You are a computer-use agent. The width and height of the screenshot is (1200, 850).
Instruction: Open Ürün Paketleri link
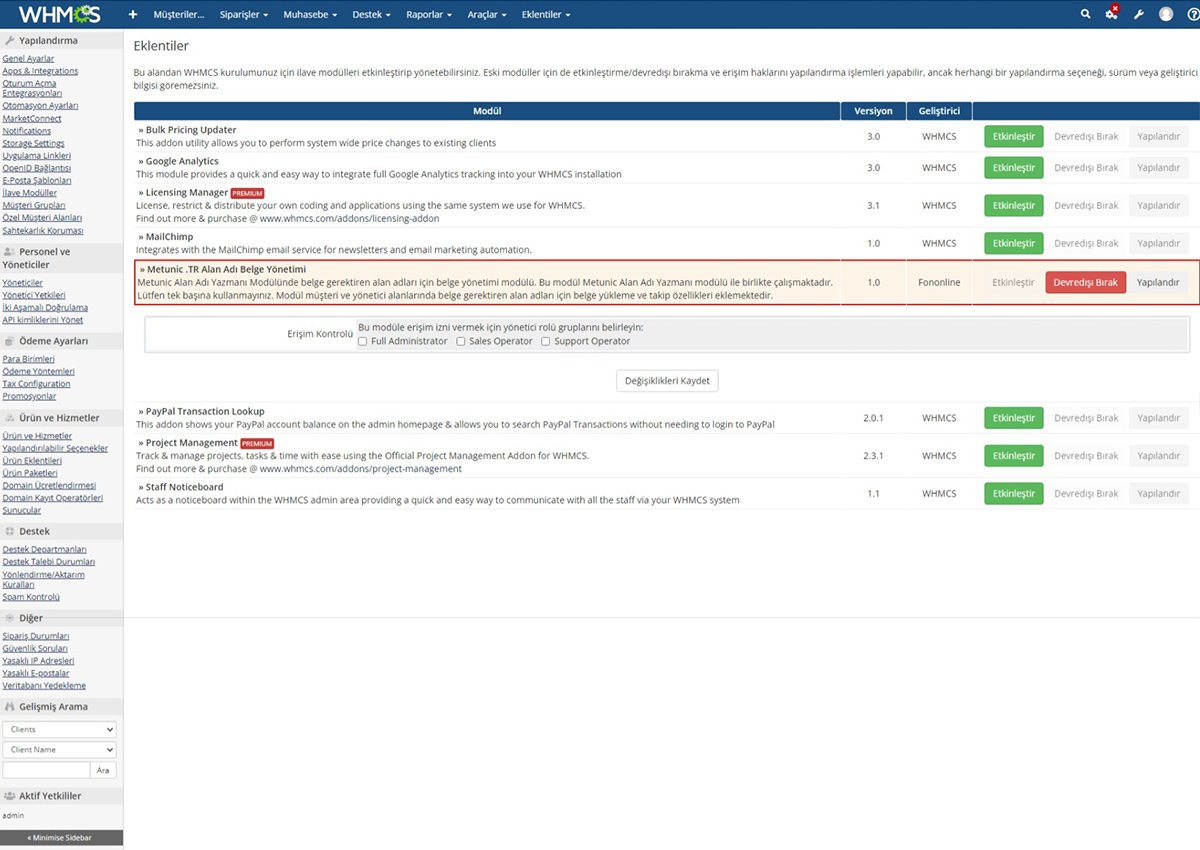click(x=30, y=473)
